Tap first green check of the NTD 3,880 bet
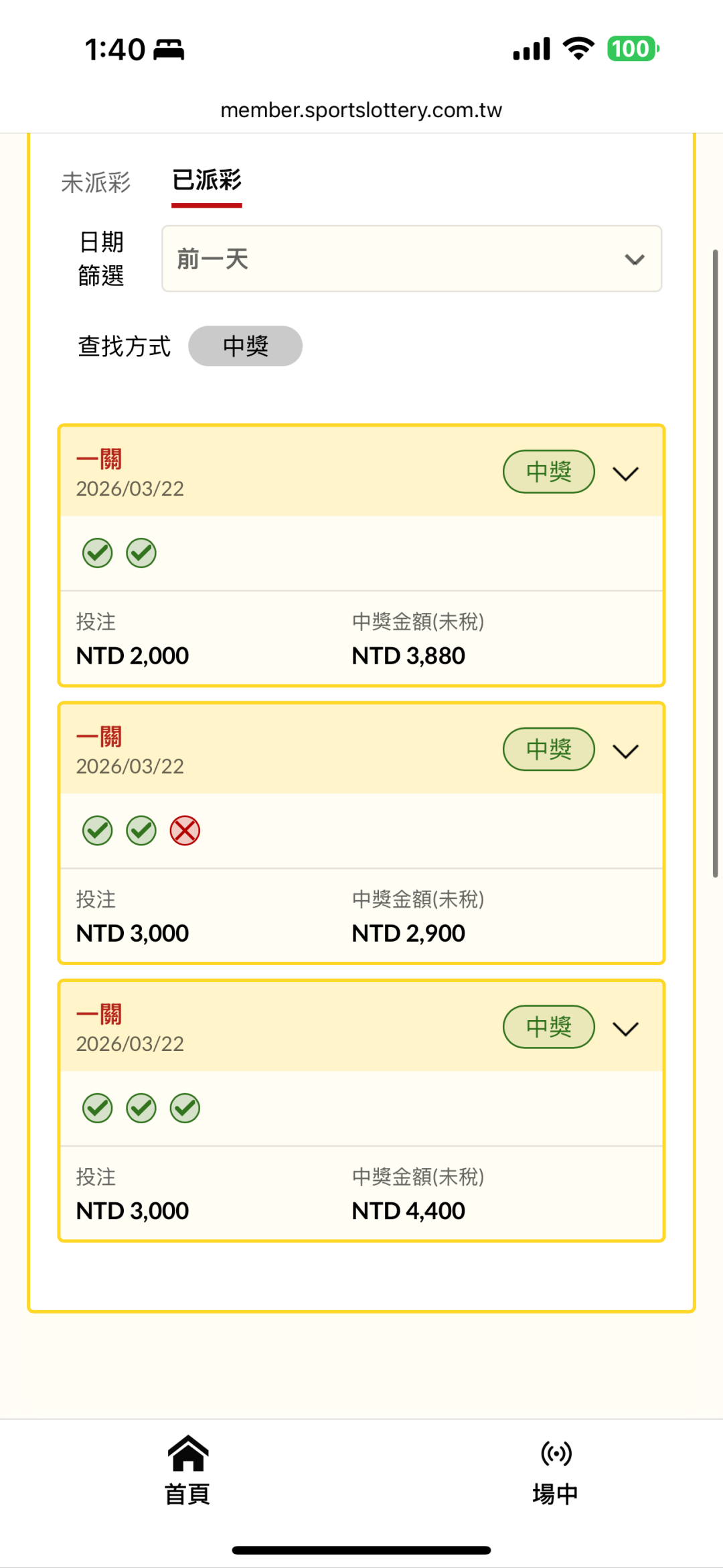 [98, 553]
